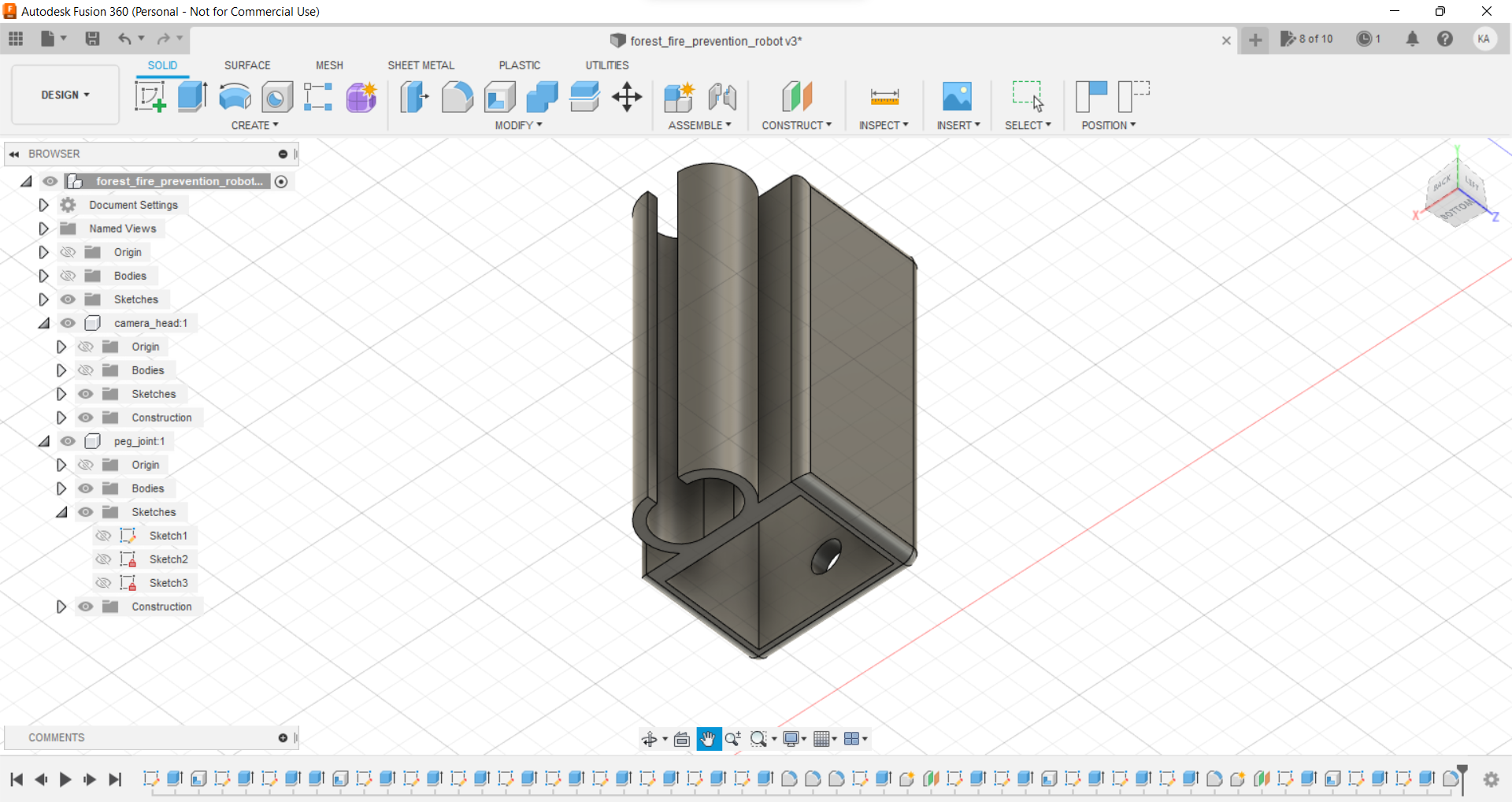Switch to the SURFACE tab
This screenshot has height=802, width=1512.
[x=247, y=65]
